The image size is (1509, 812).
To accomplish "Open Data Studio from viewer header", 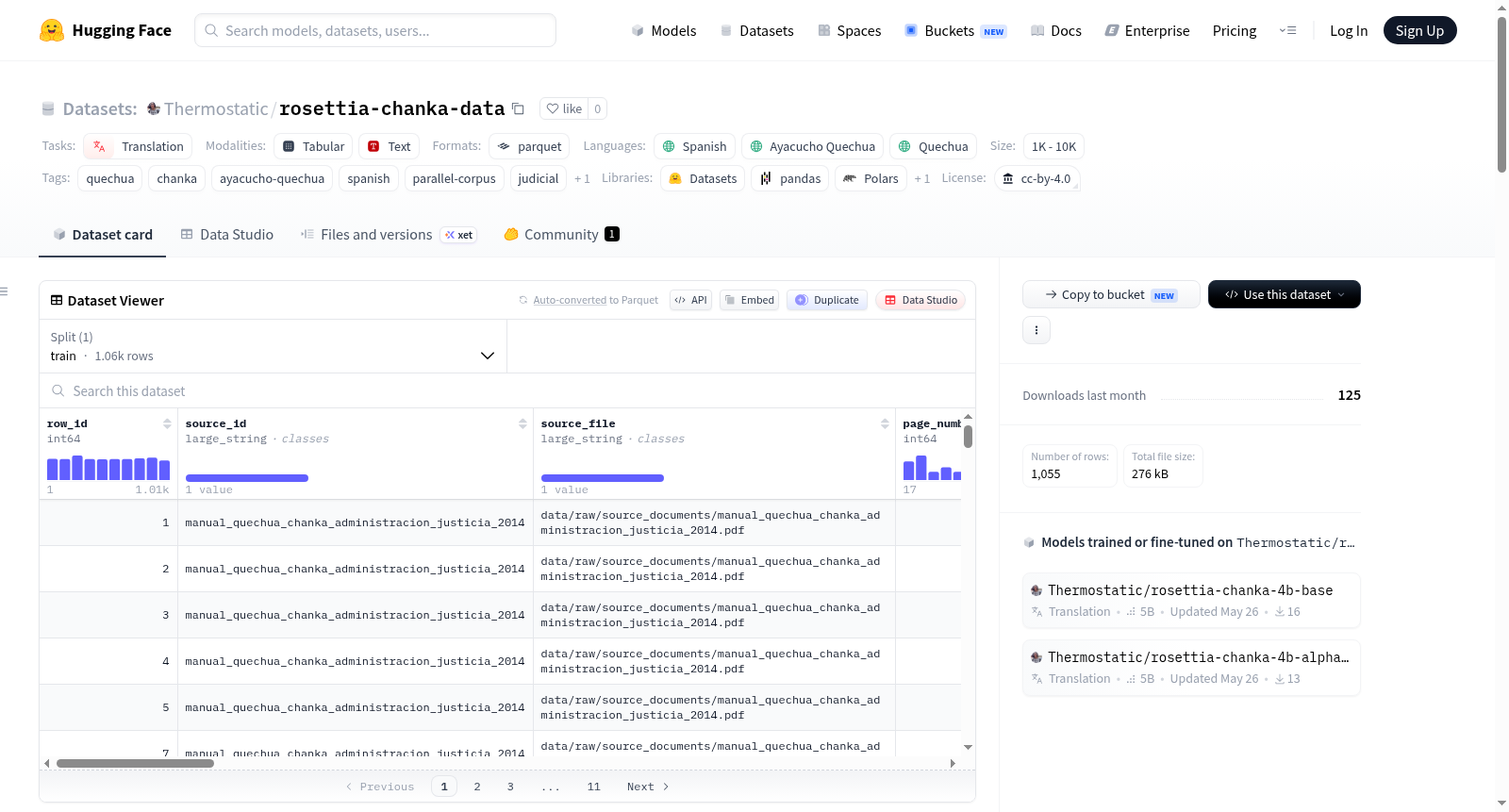I will (920, 300).
